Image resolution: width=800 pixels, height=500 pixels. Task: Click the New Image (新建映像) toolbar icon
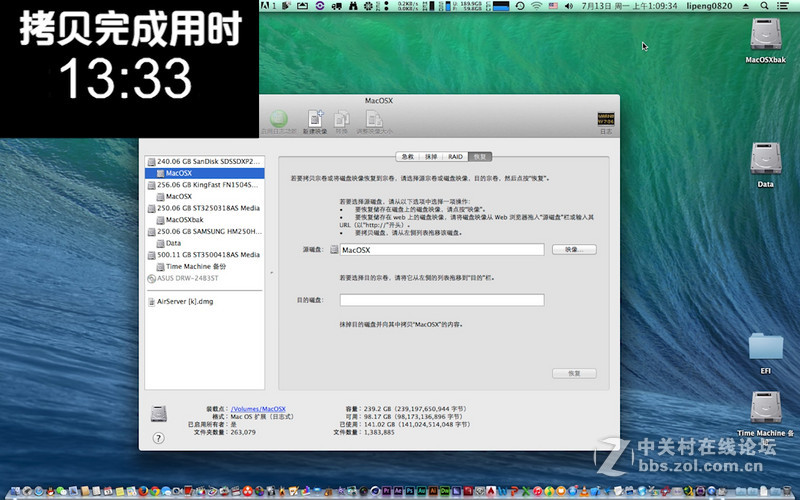pyautogui.click(x=315, y=120)
